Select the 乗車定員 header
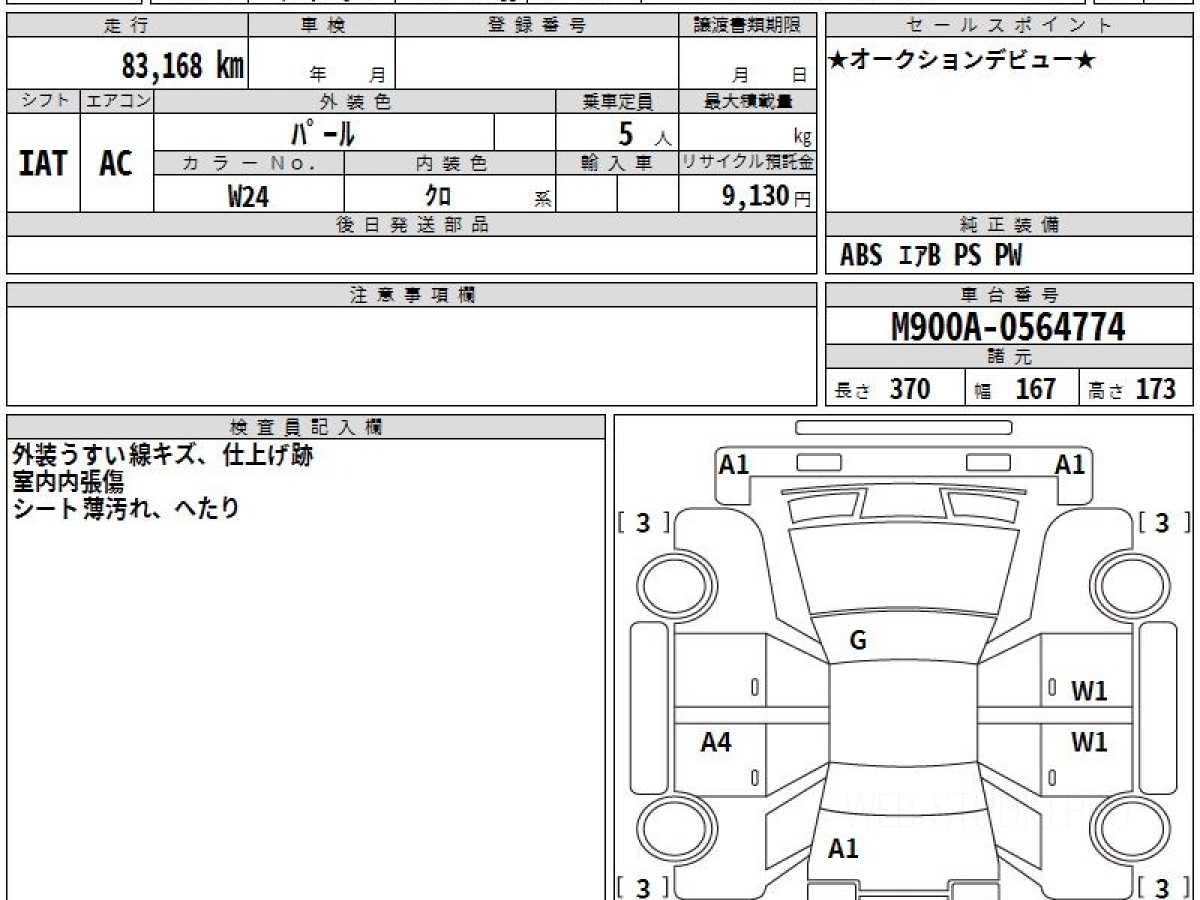The height and width of the screenshot is (900, 1200). (617, 101)
